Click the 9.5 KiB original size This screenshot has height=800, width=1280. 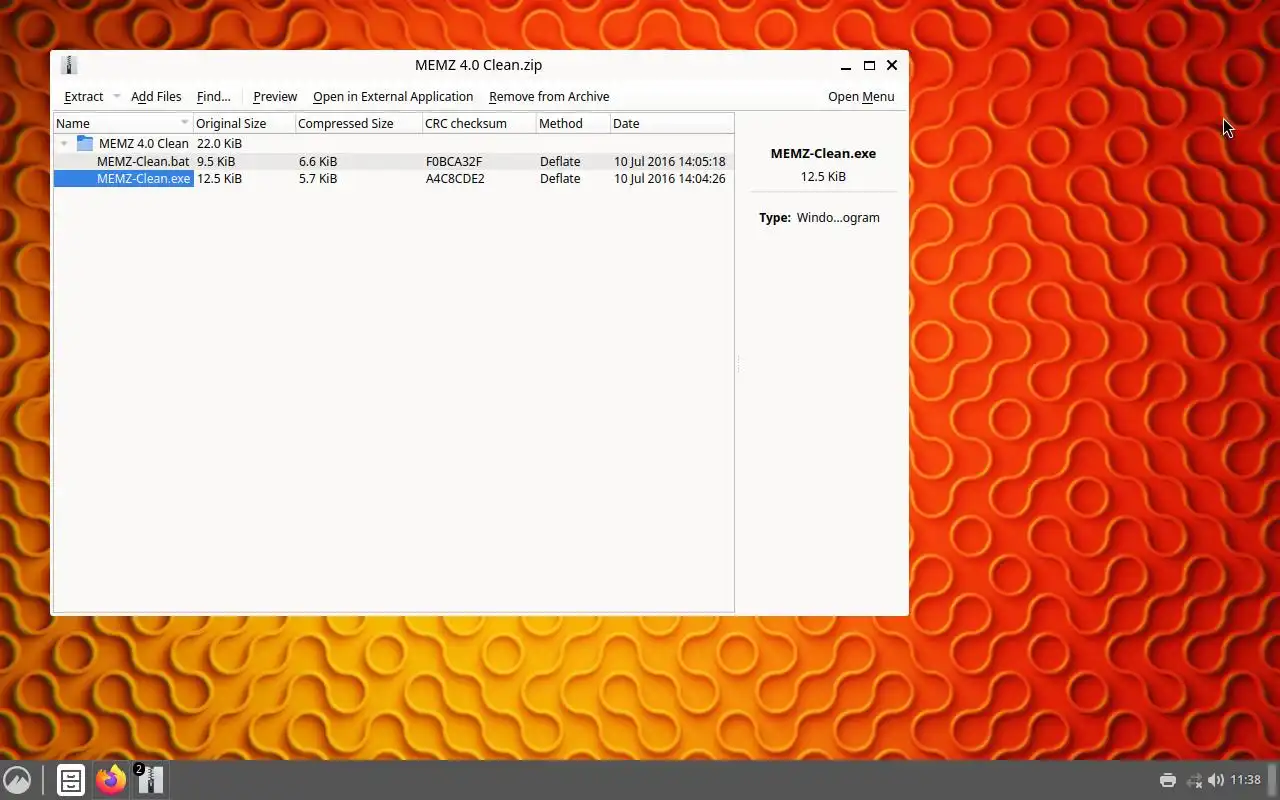click(216, 161)
